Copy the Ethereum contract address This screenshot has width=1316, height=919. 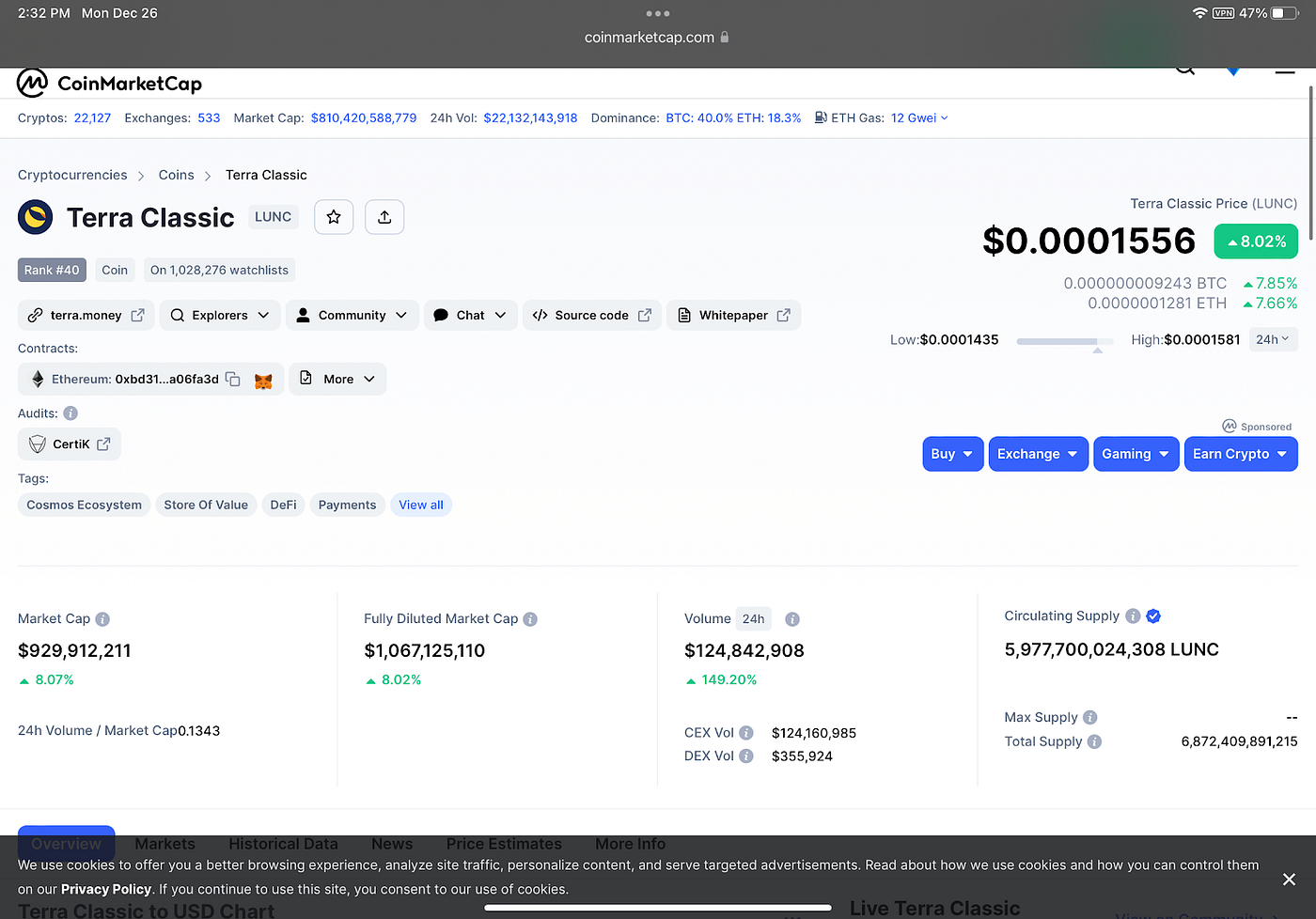[232, 379]
